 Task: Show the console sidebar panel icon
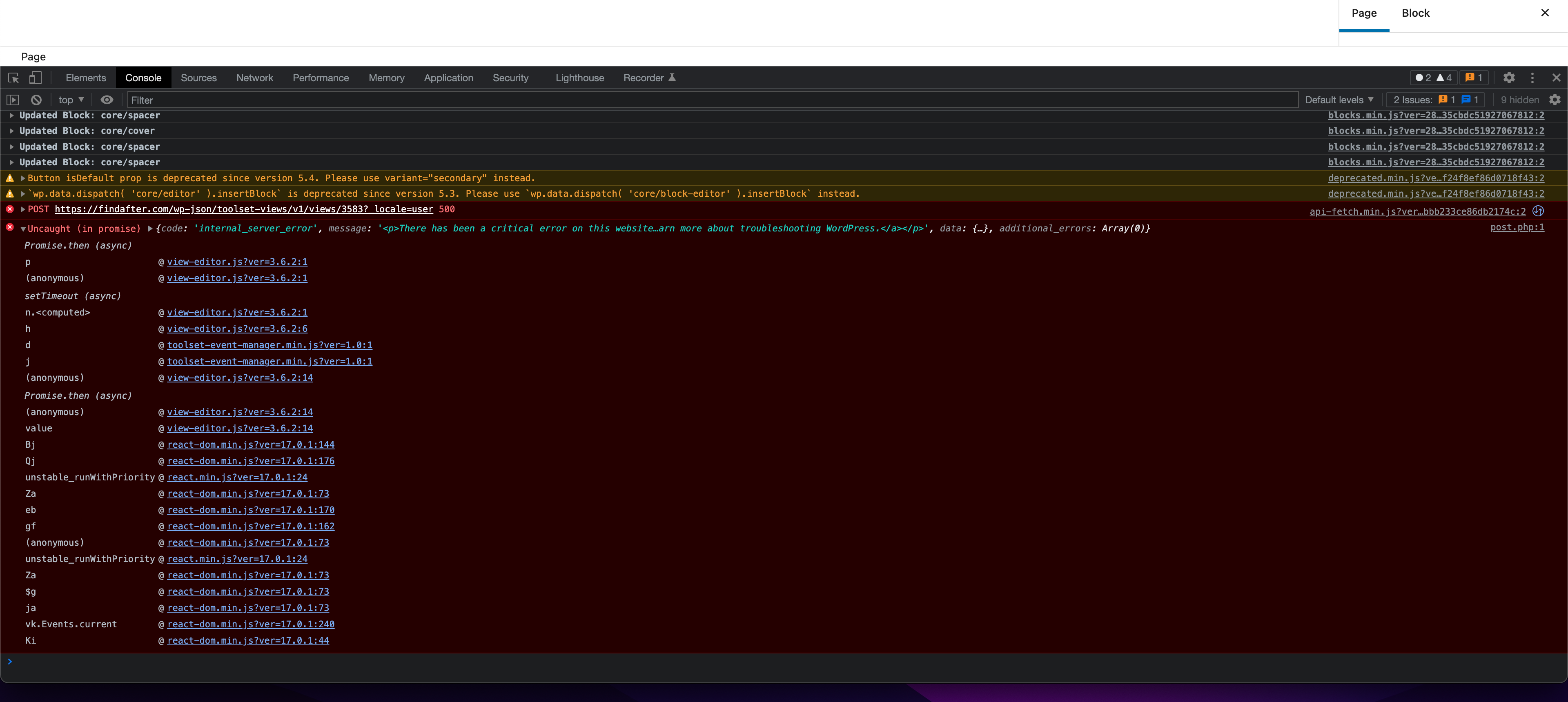(x=13, y=100)
